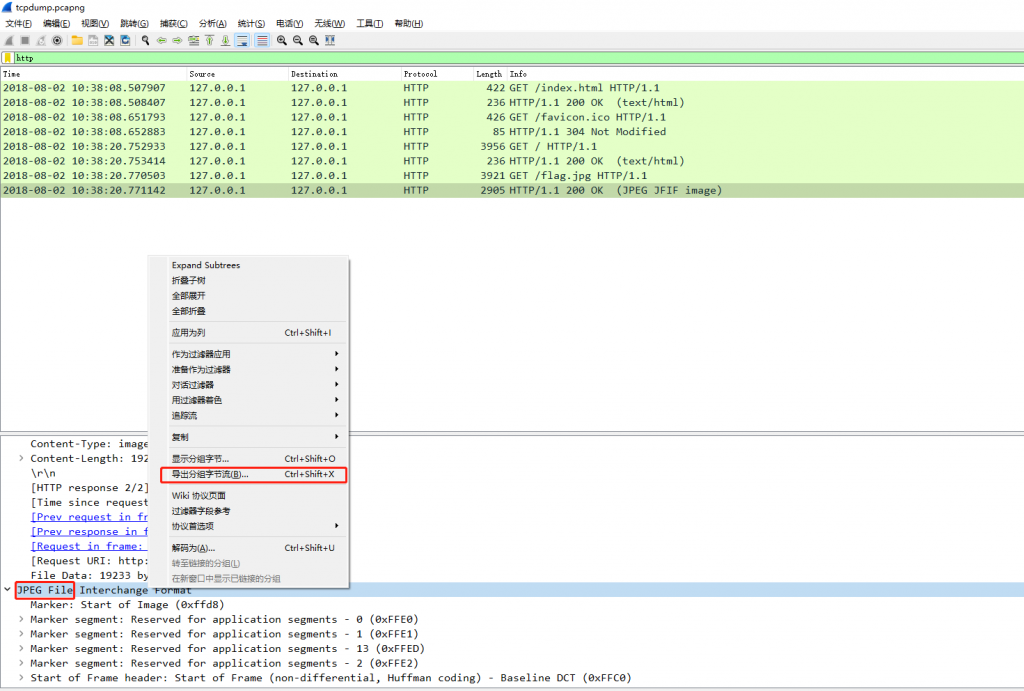Reset text zoom to normal size

(x=313, y=40)
